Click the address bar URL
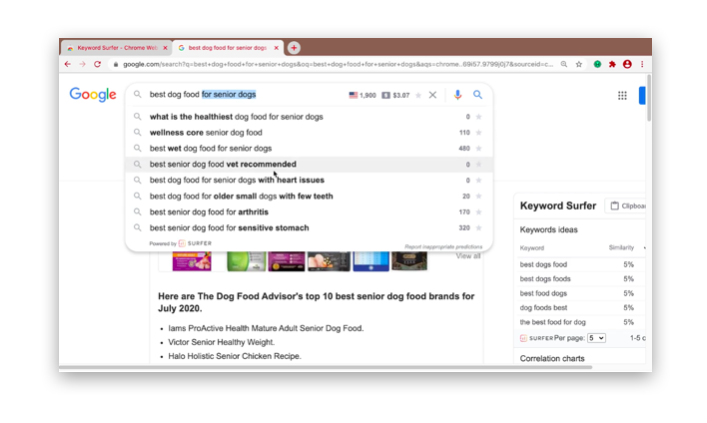707x423 pixels. pyautogui.click(x=337, y=64)
